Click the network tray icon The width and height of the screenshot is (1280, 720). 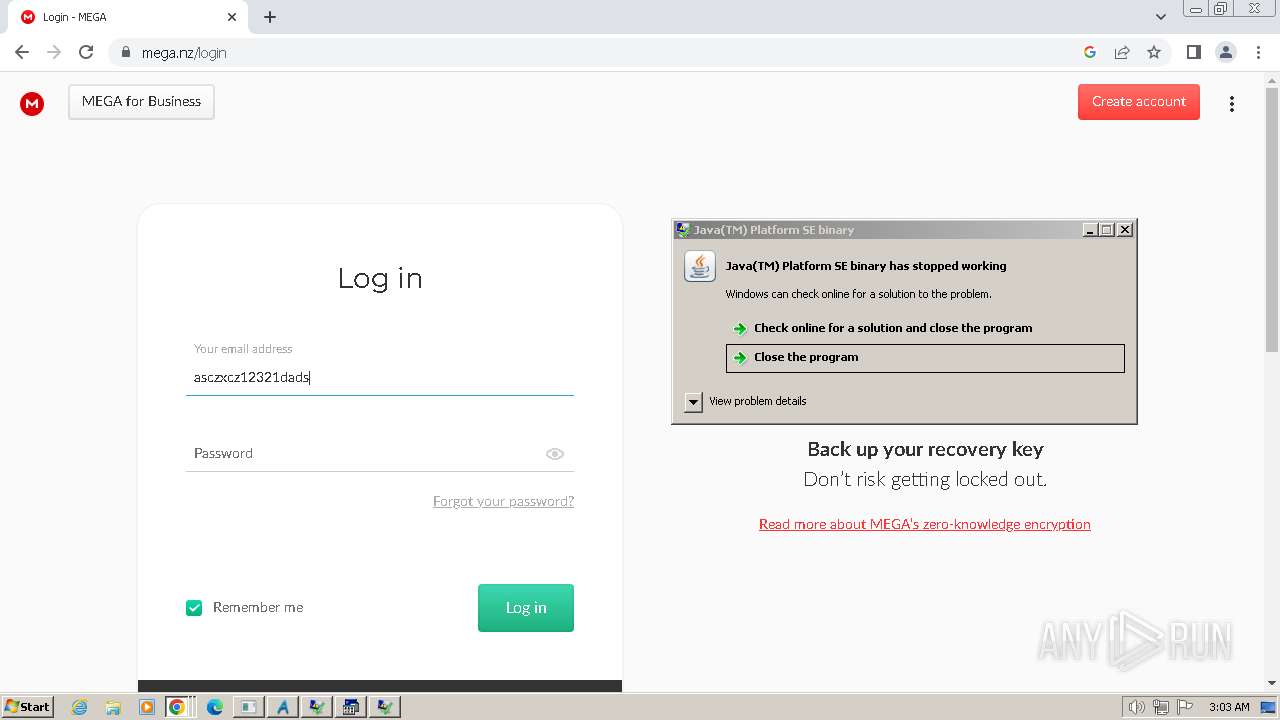(x=1161, y=707)
